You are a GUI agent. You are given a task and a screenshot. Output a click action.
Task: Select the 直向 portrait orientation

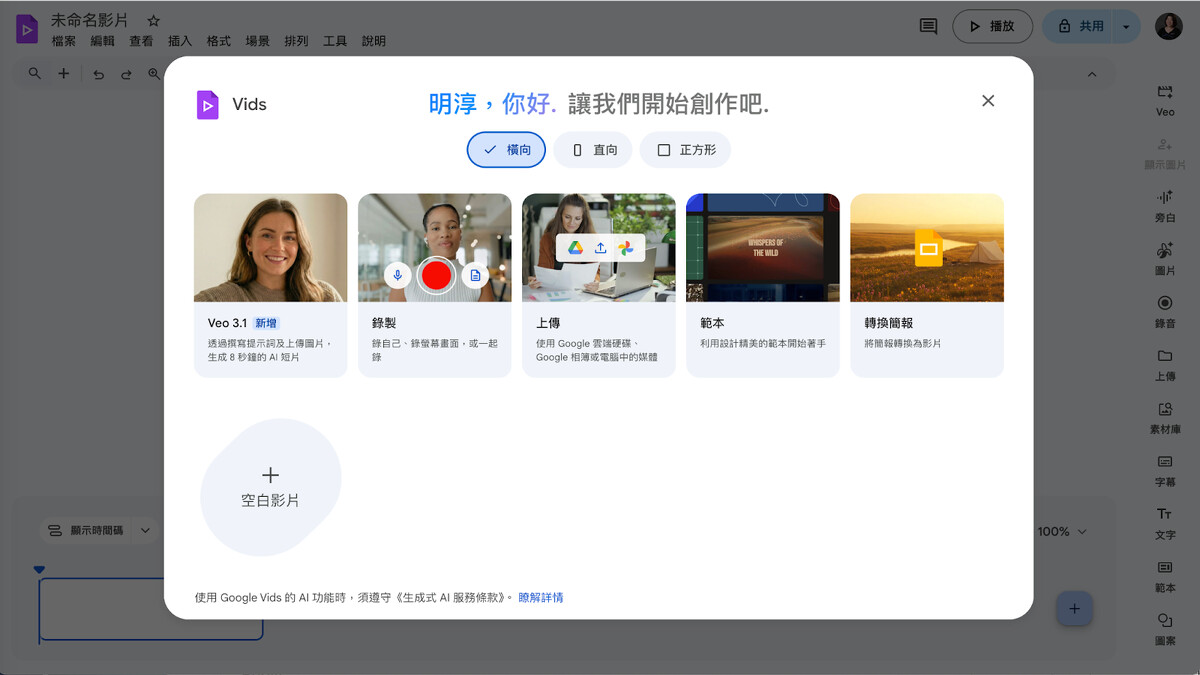(x=593, y=150)
